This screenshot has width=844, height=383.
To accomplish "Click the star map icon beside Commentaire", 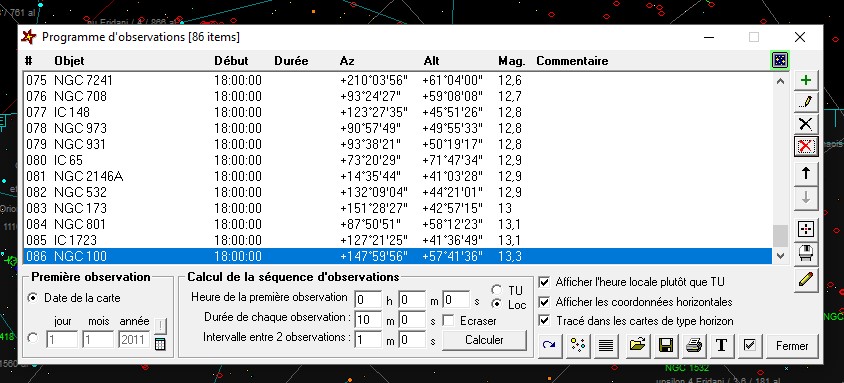I will [779, 60].
